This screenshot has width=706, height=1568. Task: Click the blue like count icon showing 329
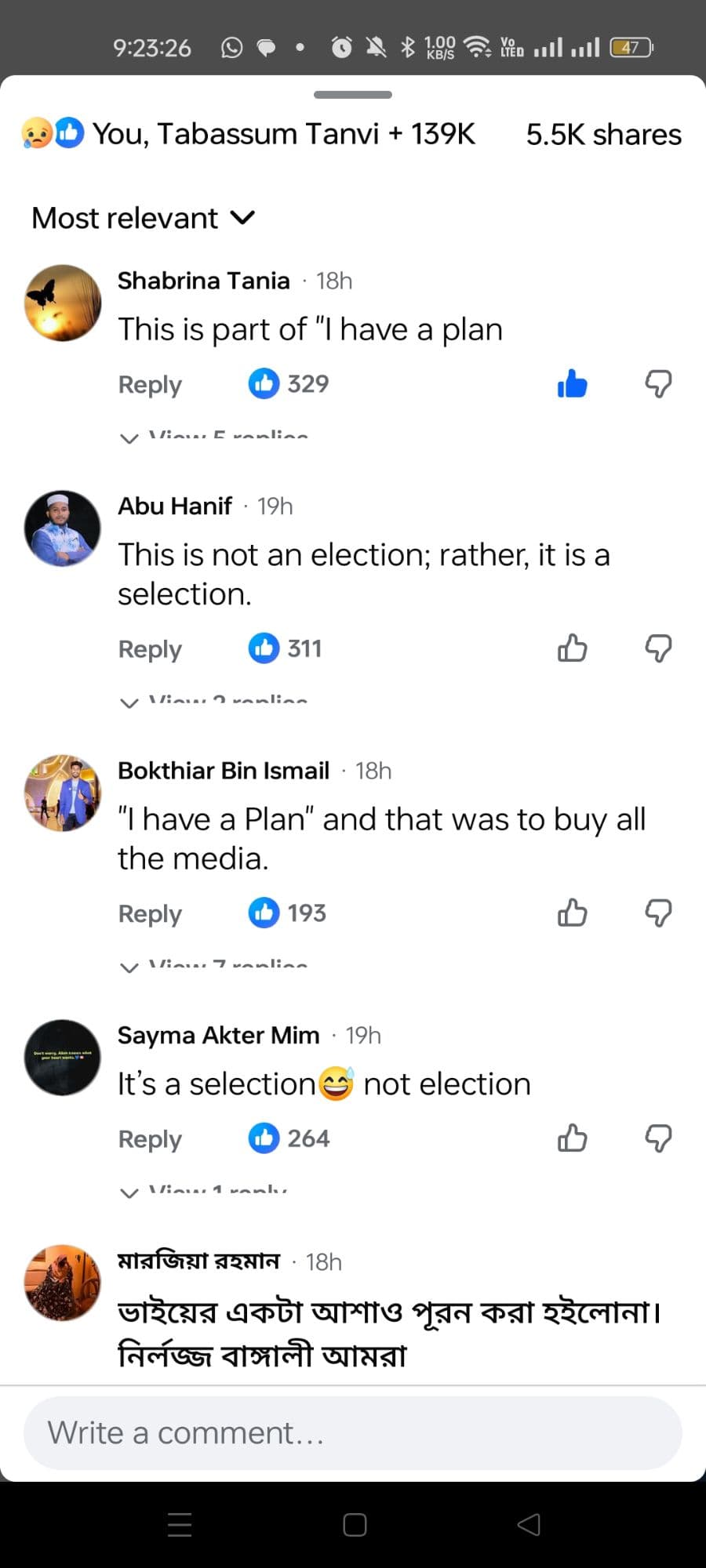(x=265, y=383)
